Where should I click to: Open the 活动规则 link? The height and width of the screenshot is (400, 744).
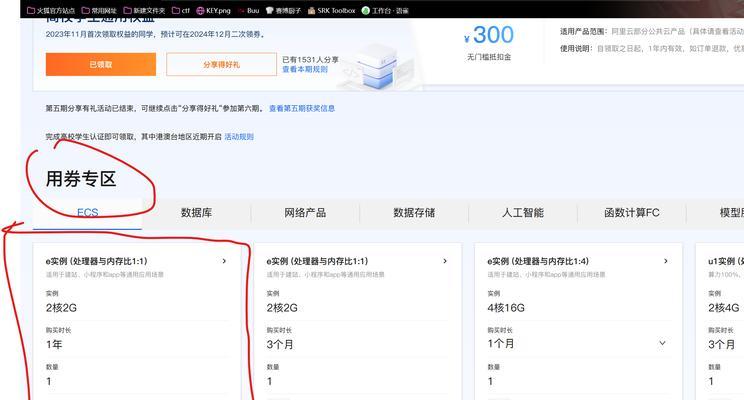click(x=239, y=137)
